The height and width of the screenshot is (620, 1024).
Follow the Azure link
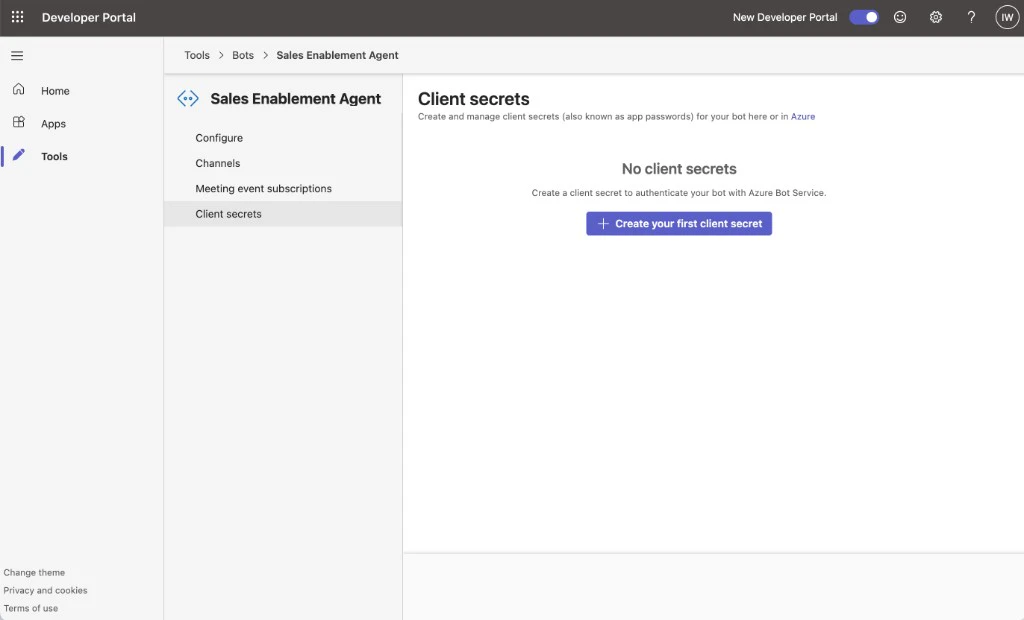[803, 116]
